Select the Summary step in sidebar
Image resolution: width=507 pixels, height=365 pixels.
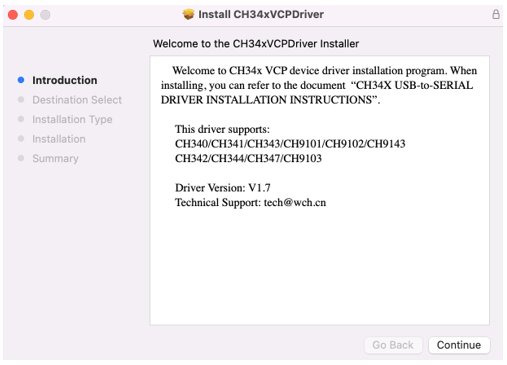click(x=55, y=158)
